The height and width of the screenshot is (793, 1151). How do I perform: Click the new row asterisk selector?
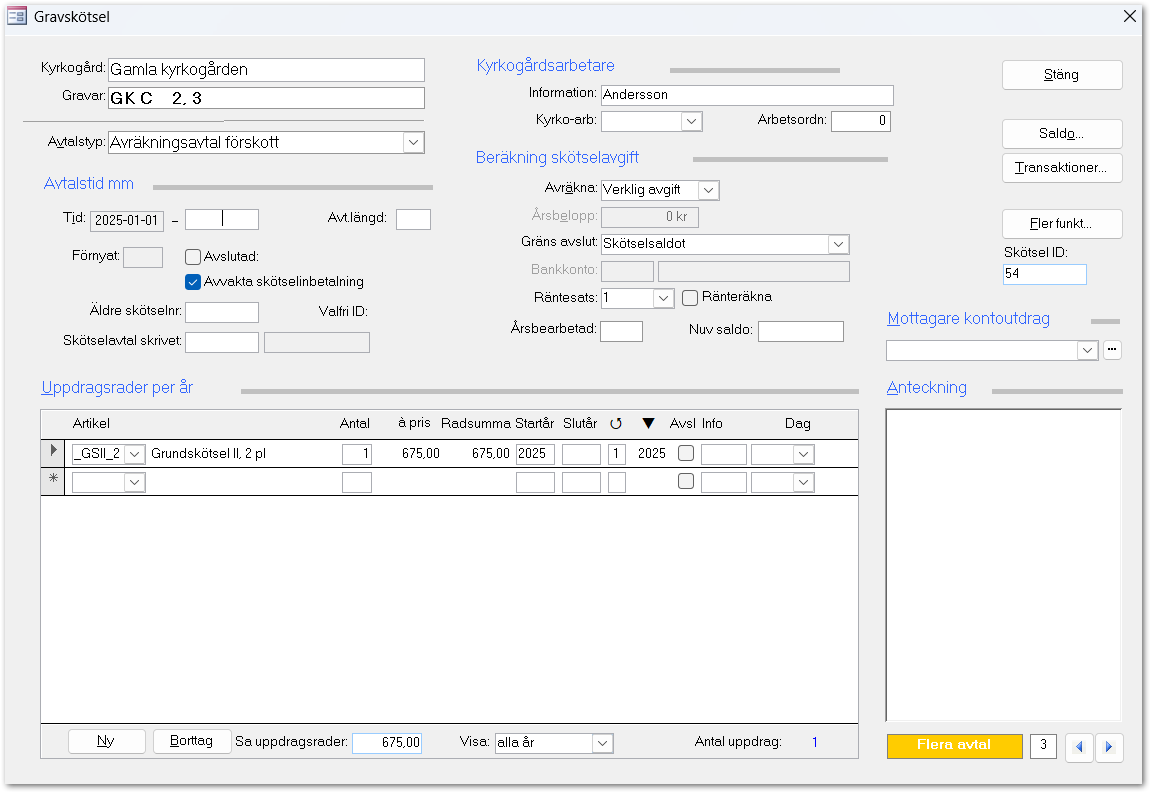tap(54, 482)
